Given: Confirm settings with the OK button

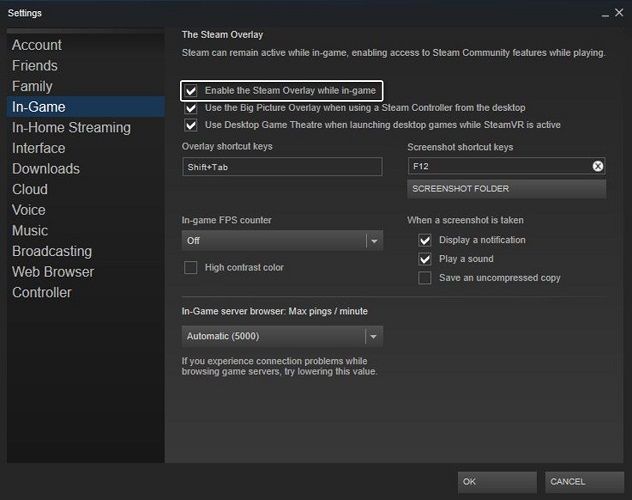Looking at the screenshot, I should [x=497, y=482].
